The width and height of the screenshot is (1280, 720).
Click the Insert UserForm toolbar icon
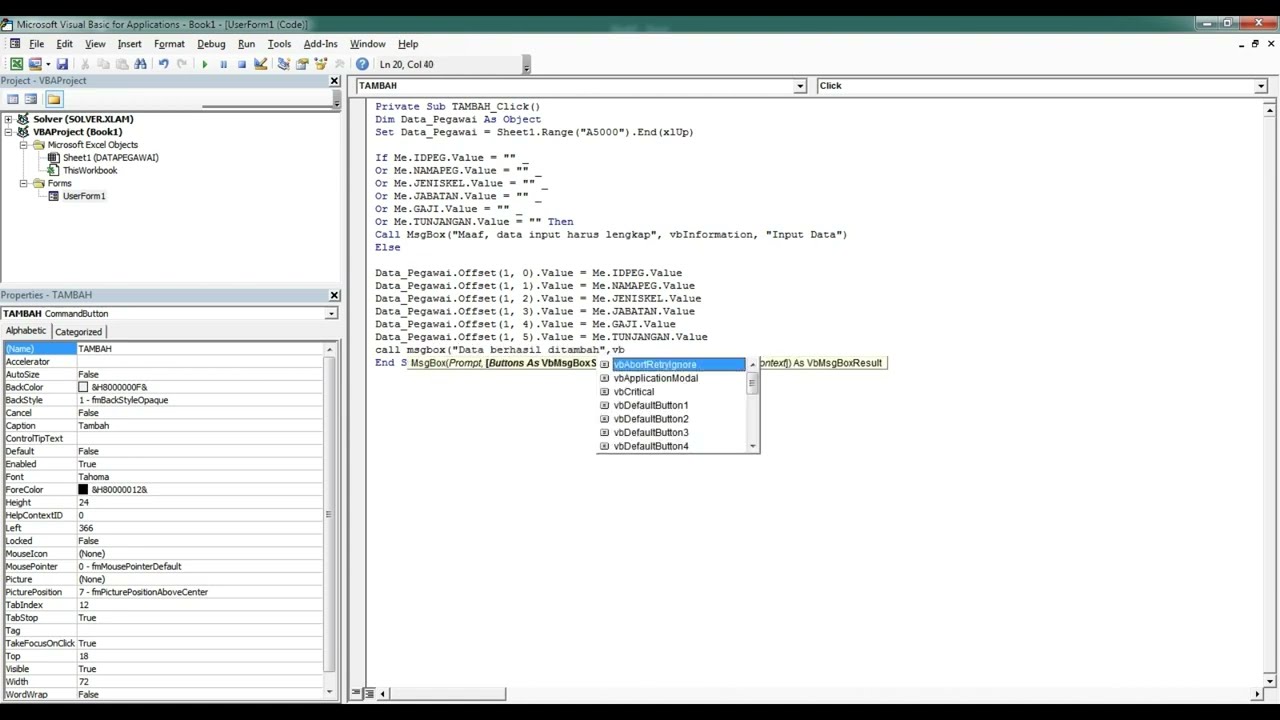pyautogui.click(x=35, y=64)
